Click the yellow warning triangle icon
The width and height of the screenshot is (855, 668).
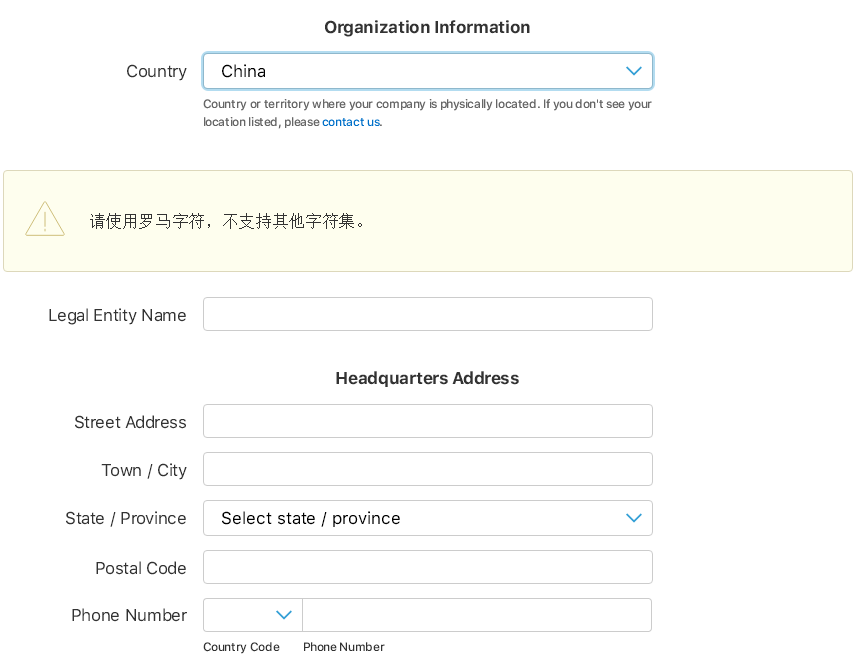point(45,219)
